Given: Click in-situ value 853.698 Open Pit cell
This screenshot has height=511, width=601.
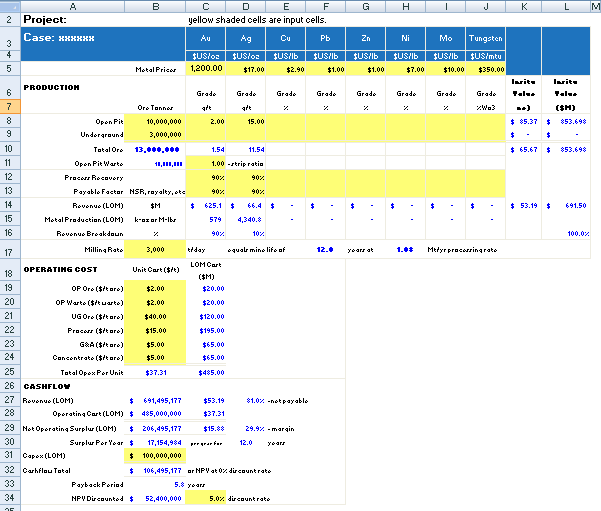Looking at the screenshot, I should click(x=566, y=121).
